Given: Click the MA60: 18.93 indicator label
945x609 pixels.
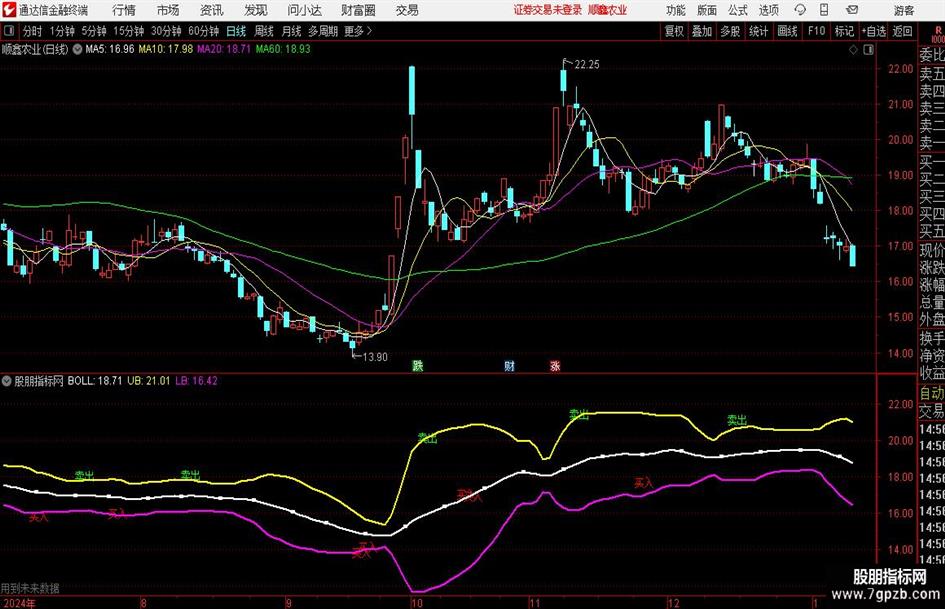Looking at the screenshot, I should 283,49.
